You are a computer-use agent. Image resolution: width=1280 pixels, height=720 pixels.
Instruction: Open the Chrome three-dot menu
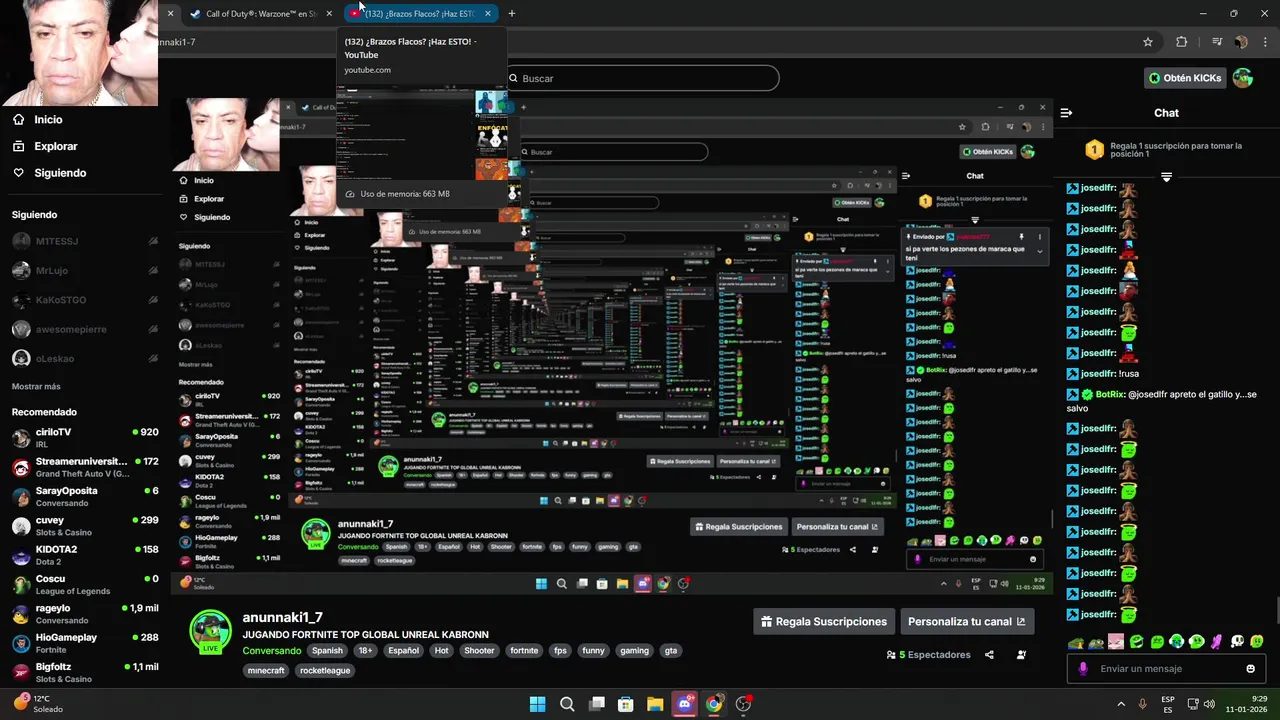[1265, 42]
